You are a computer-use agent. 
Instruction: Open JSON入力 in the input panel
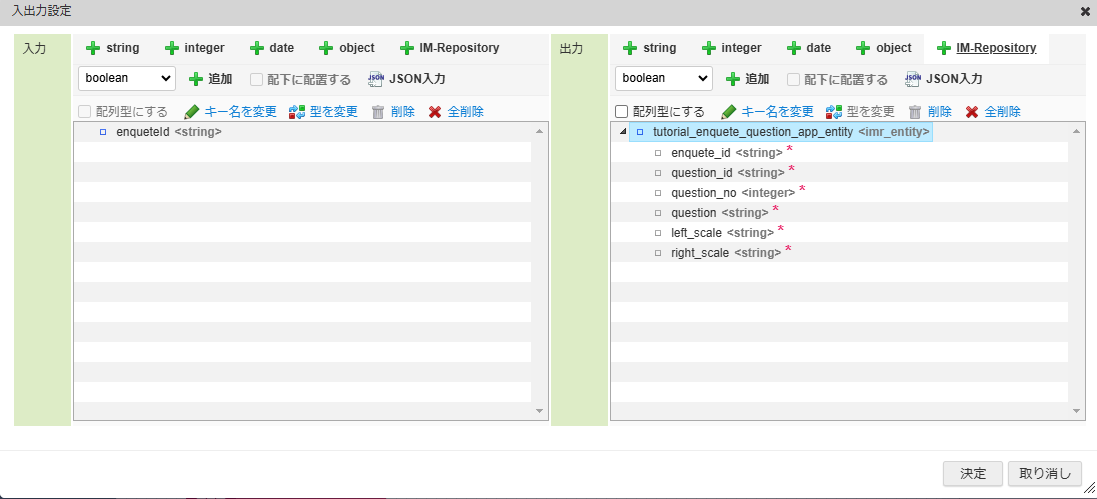click(407, 79)
